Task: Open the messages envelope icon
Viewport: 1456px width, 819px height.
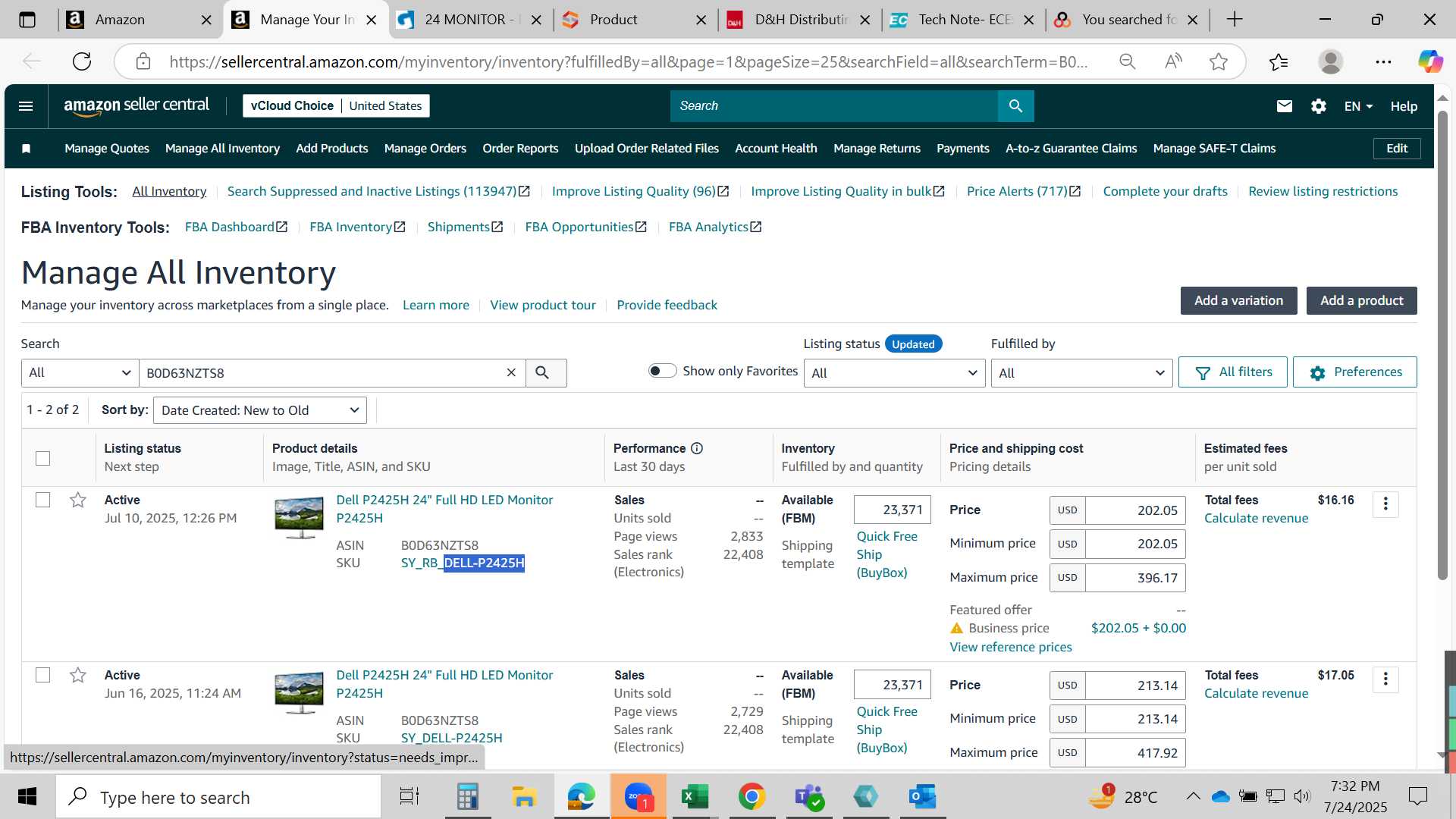Action: click(1284, 106)
